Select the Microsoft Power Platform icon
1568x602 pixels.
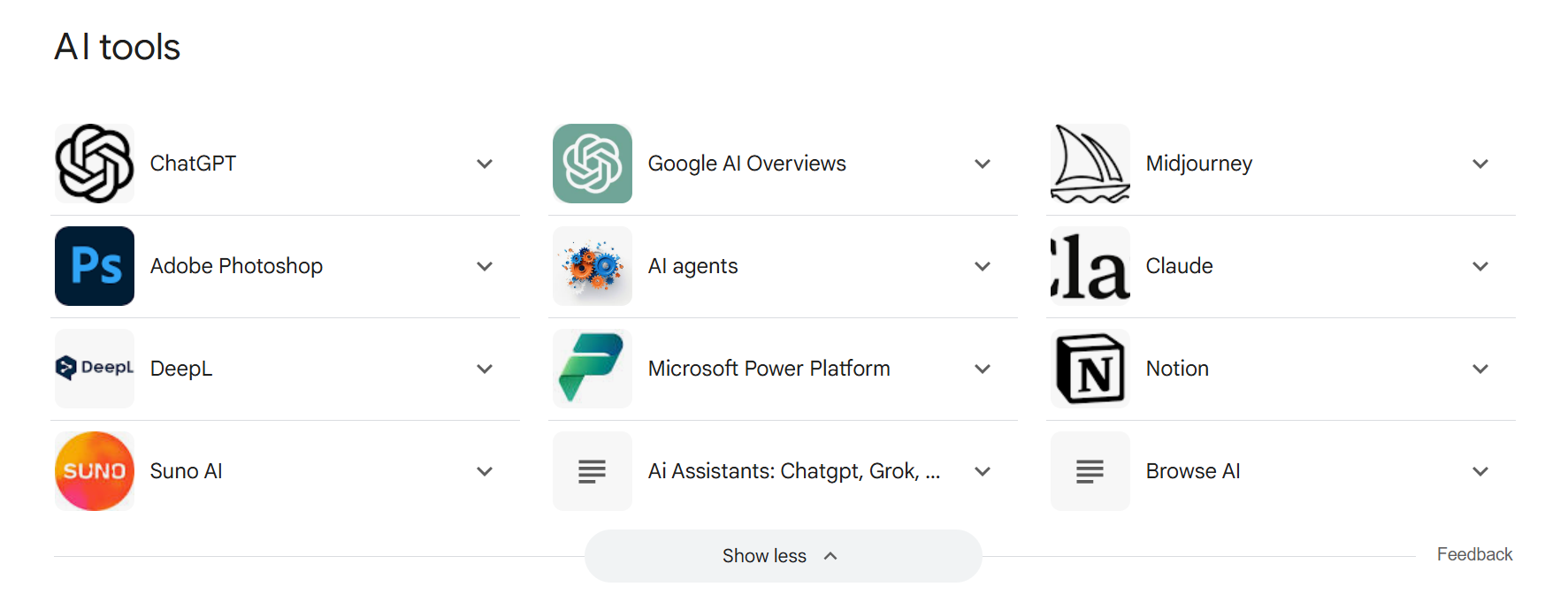tap(592, 369)
